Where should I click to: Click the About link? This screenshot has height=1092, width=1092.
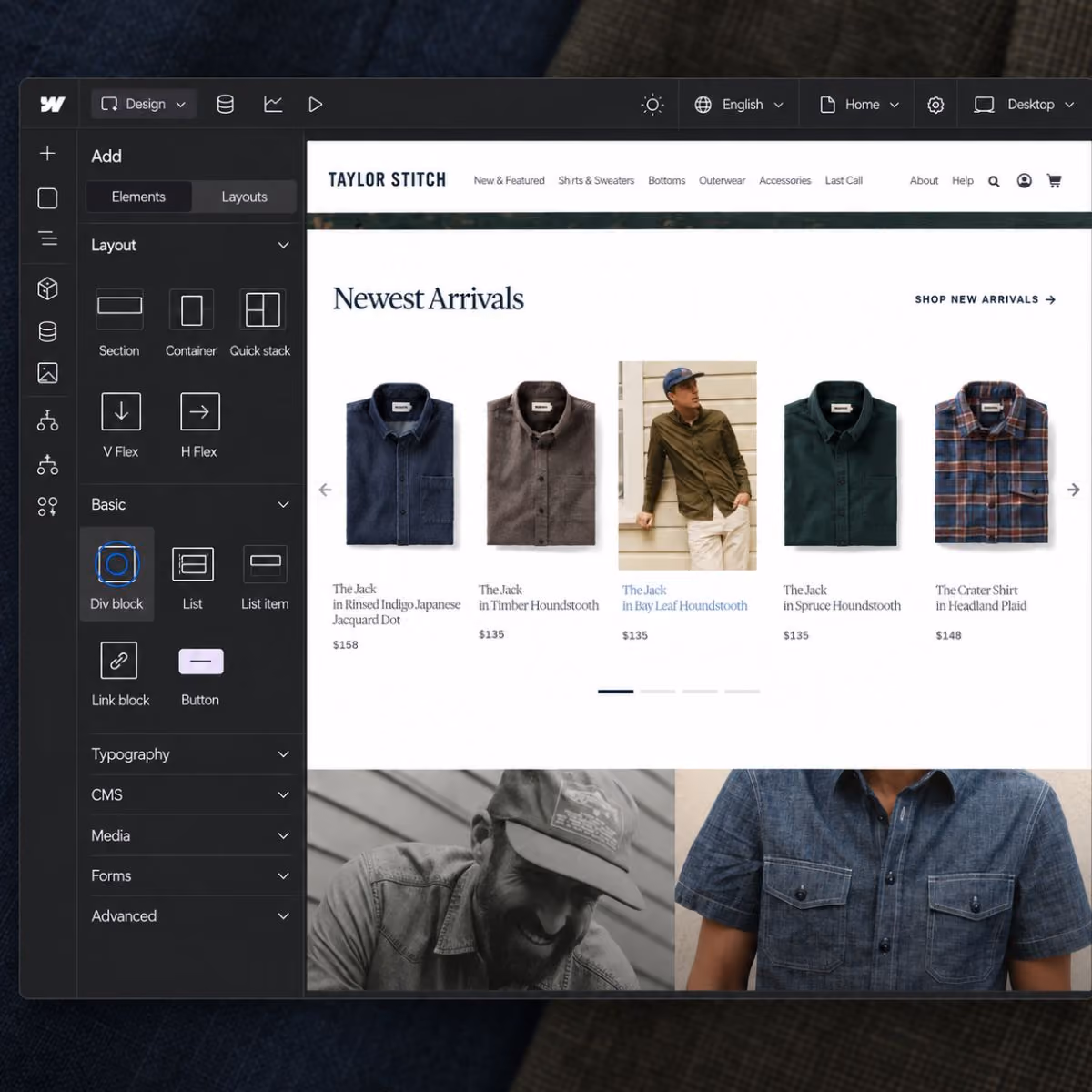(x=924, y=180)
